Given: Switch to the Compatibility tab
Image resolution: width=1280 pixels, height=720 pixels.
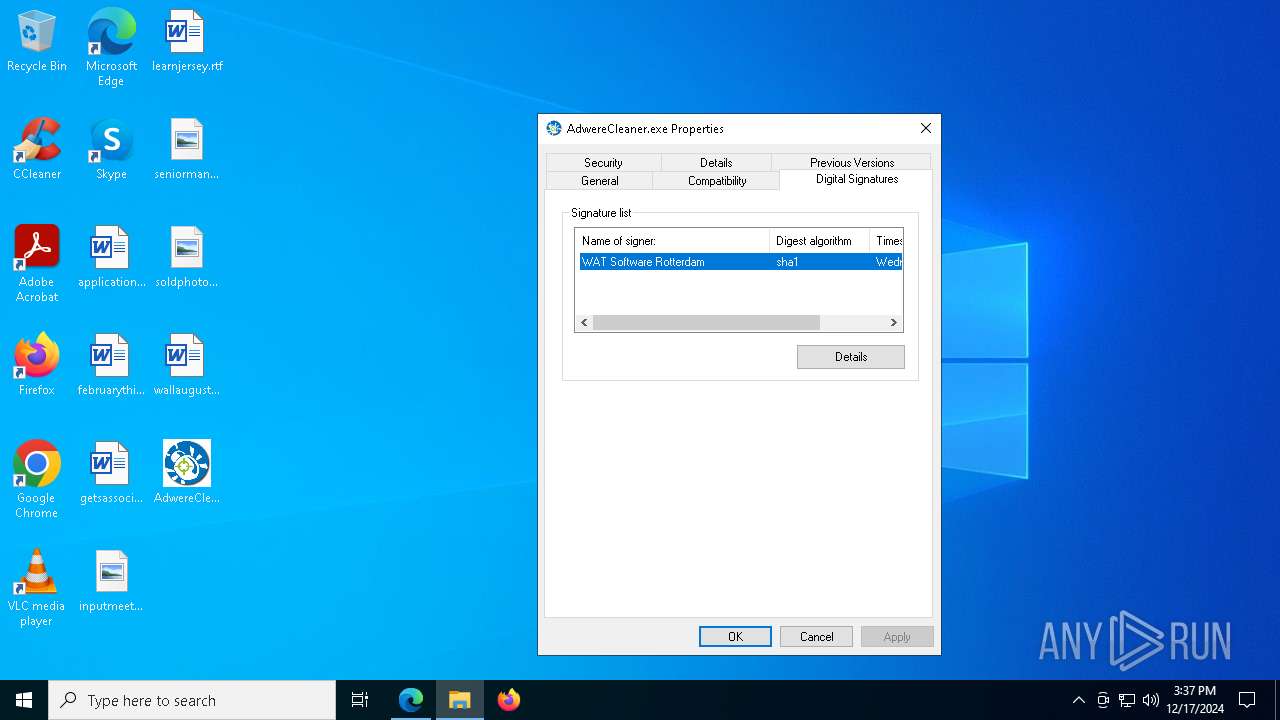Looking at the screenshot, I should pyautogui.click(x=717, y=181).
